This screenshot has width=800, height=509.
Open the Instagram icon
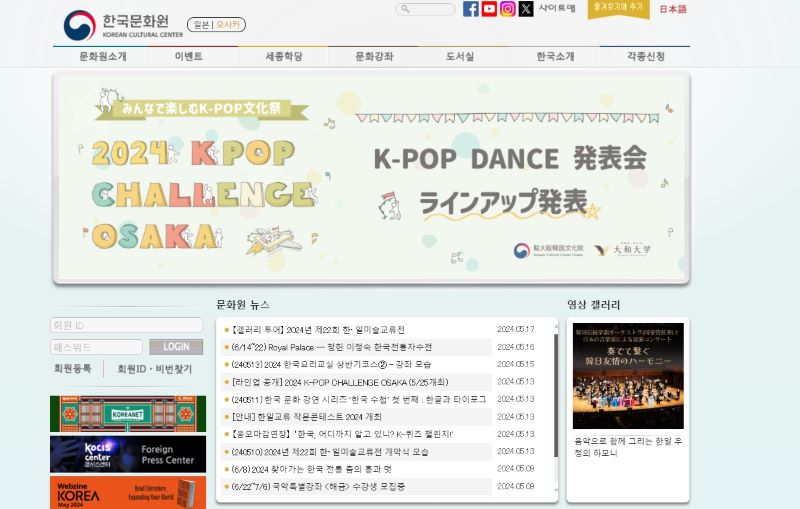(508, 9)
